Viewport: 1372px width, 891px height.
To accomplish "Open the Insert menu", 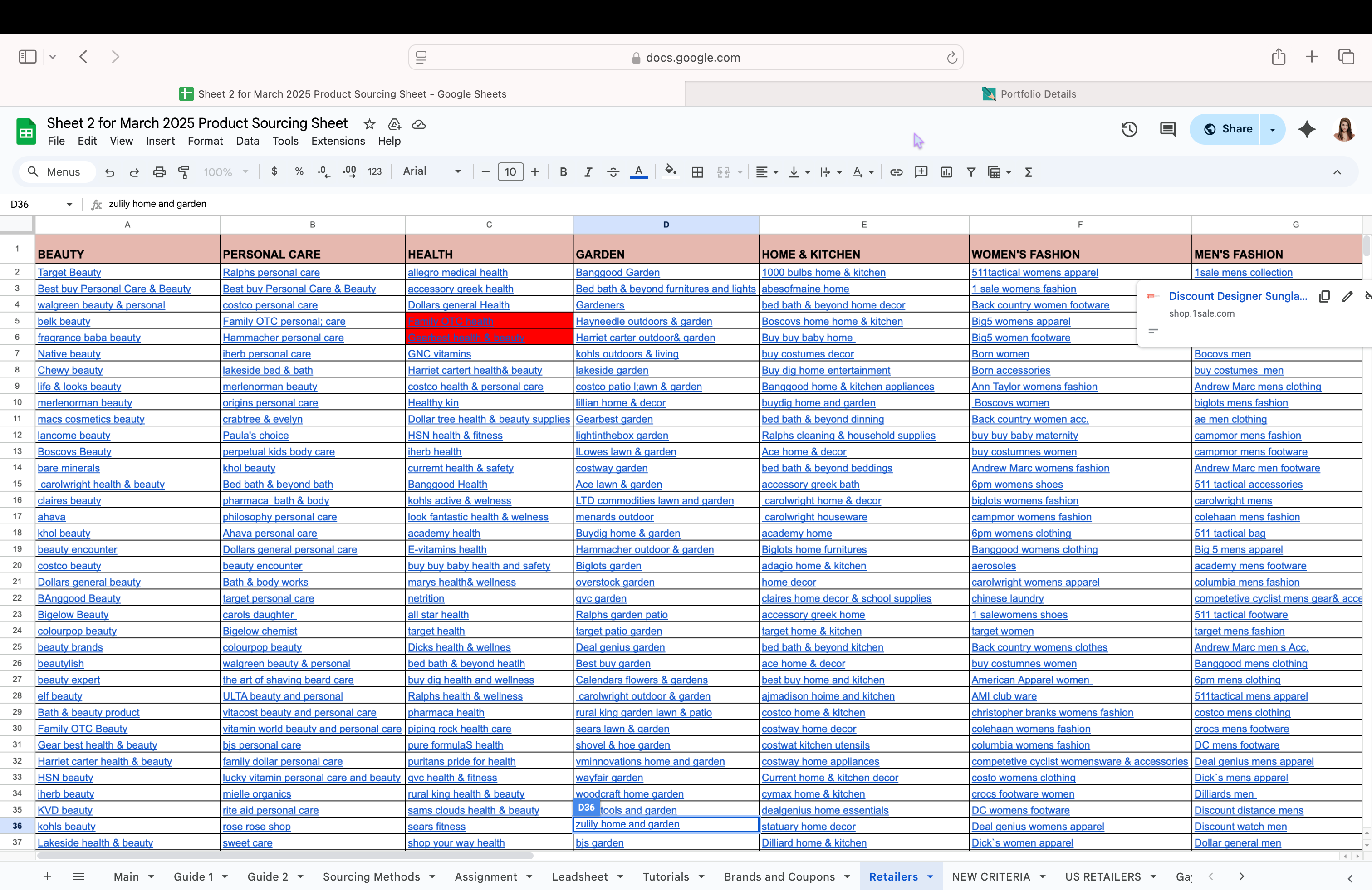I will tap(160, 141).
